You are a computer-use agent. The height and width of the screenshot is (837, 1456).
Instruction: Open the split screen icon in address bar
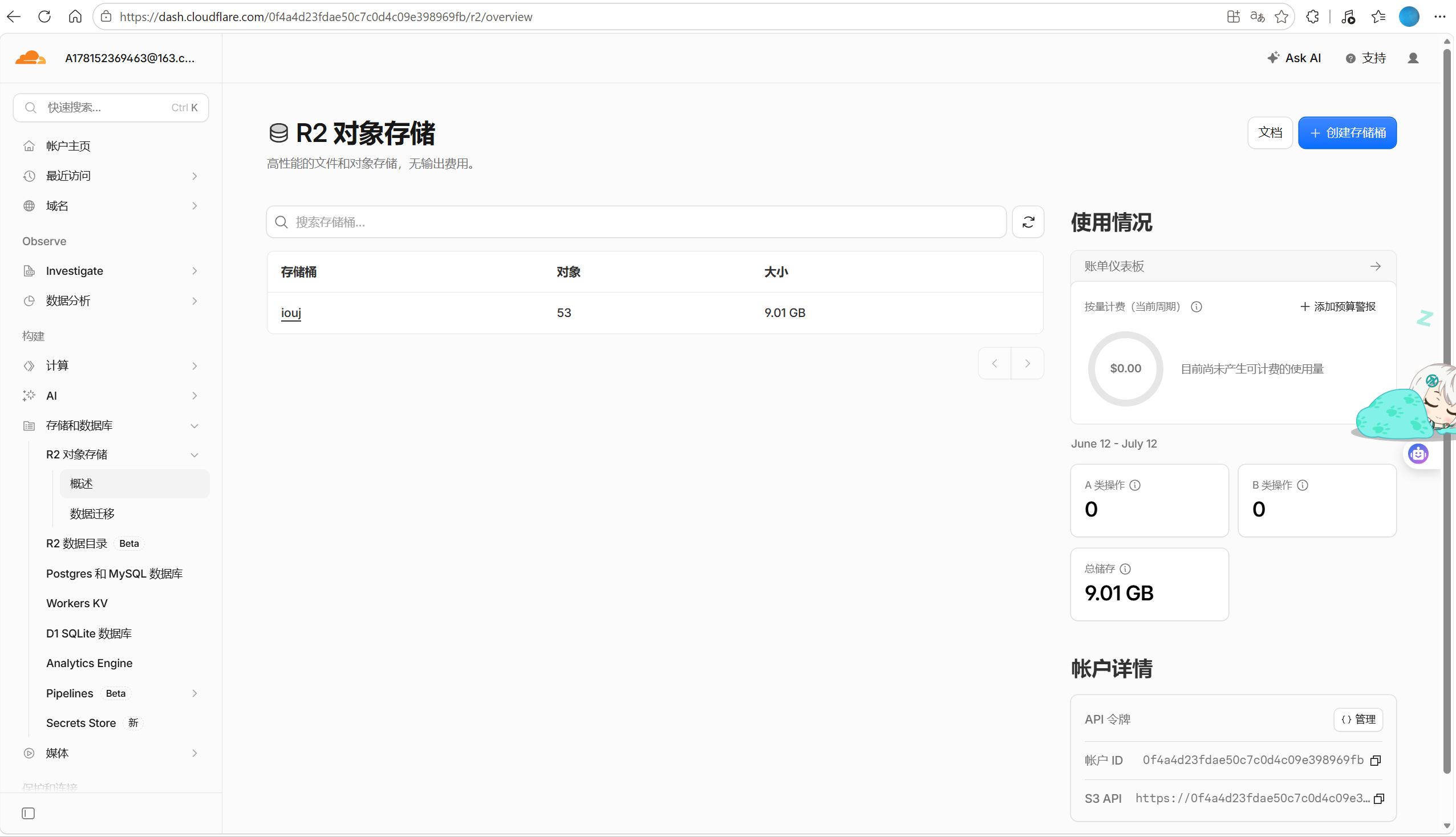click(1233, 17)
